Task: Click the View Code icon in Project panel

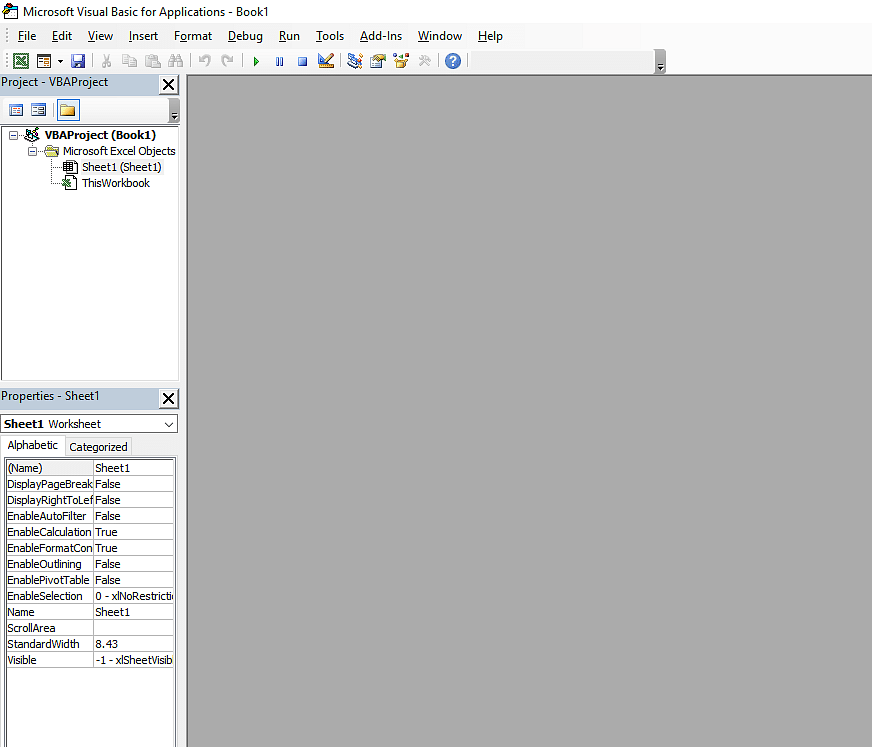Action: pos(16,110)
